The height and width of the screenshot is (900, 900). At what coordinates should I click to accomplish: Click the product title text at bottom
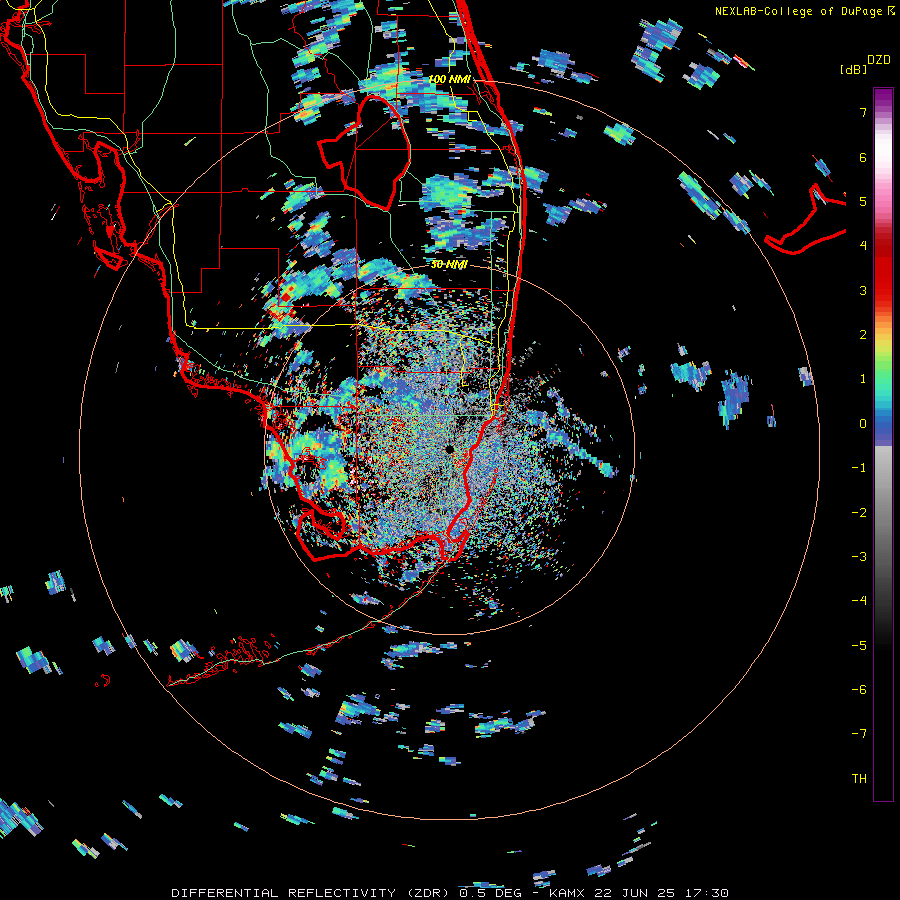450,893
